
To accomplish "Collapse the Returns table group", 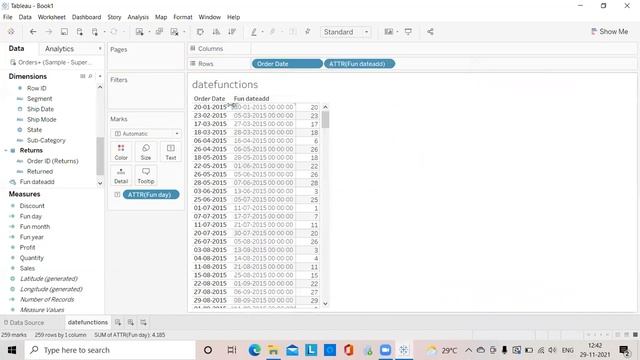I will point(6,151).
